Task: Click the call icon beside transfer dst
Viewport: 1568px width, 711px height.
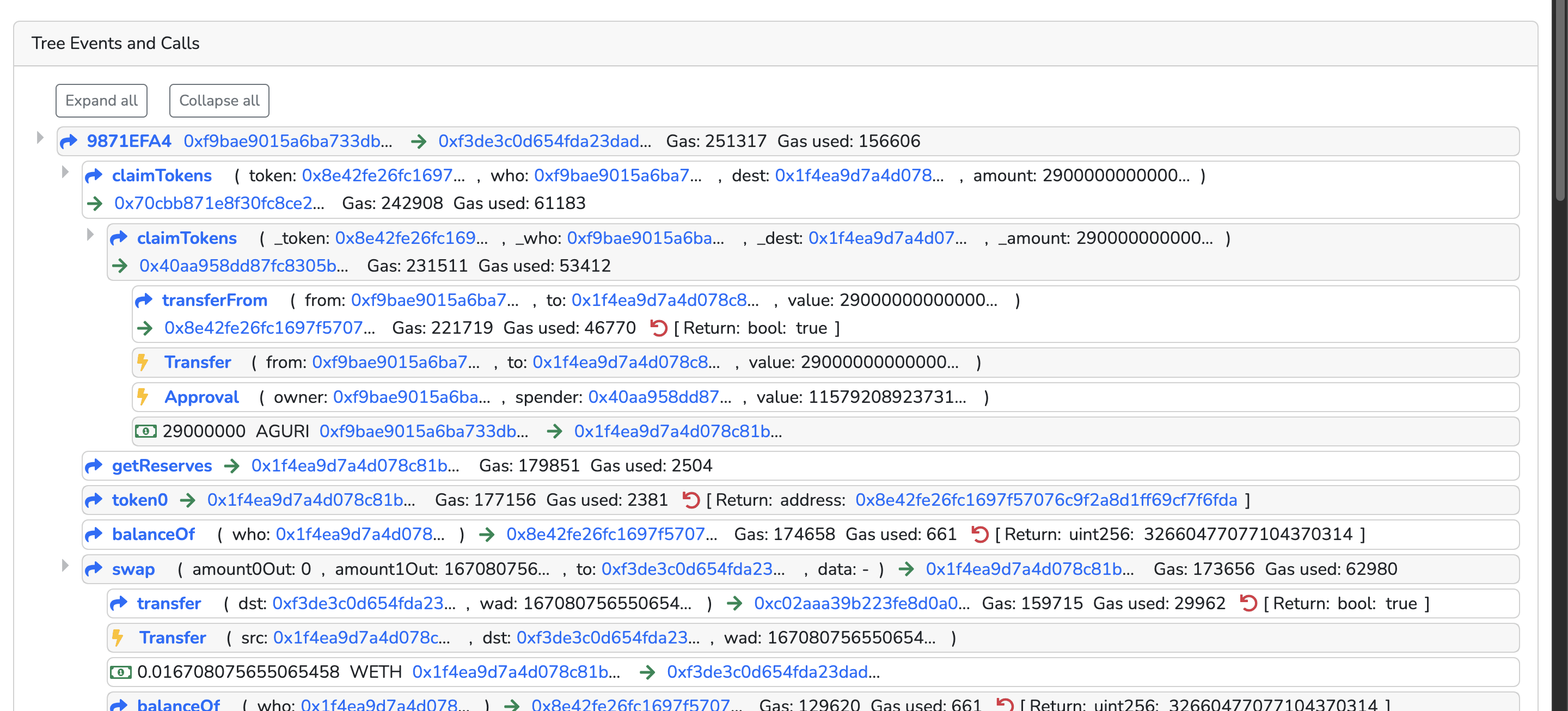Action: [x=119, y=603]
